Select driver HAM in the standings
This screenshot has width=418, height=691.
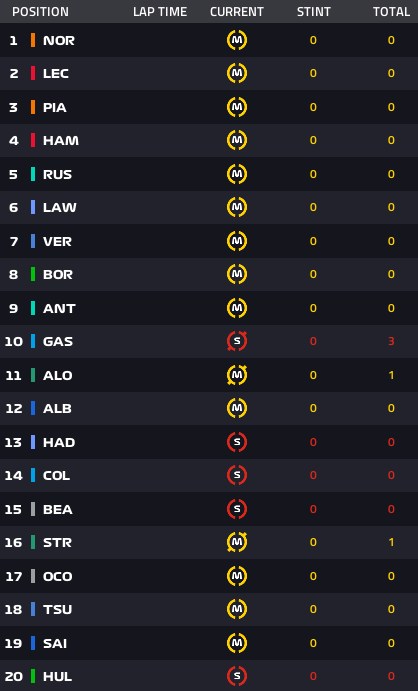(61, 140)
